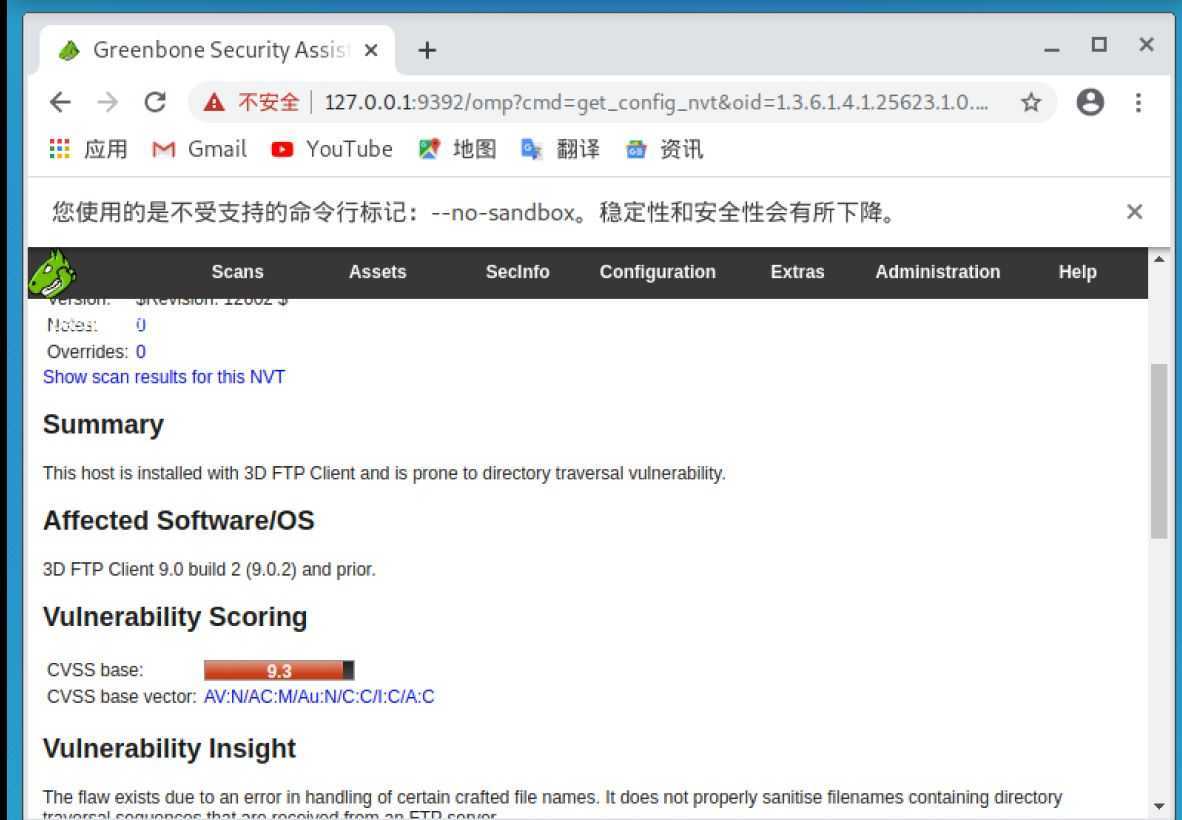Open the Chrome profile avatar
The image size is (1182, 820).
tap(1090, 102)
